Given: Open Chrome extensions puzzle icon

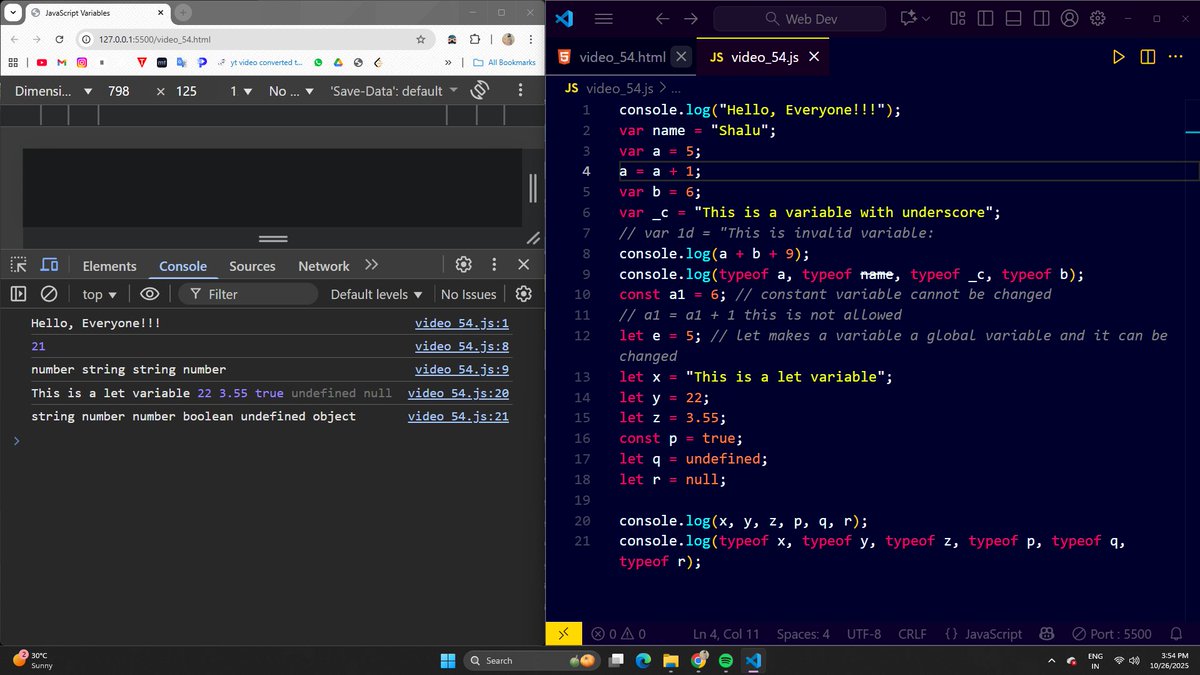Looking at the screenshot, I should [475, 40].
